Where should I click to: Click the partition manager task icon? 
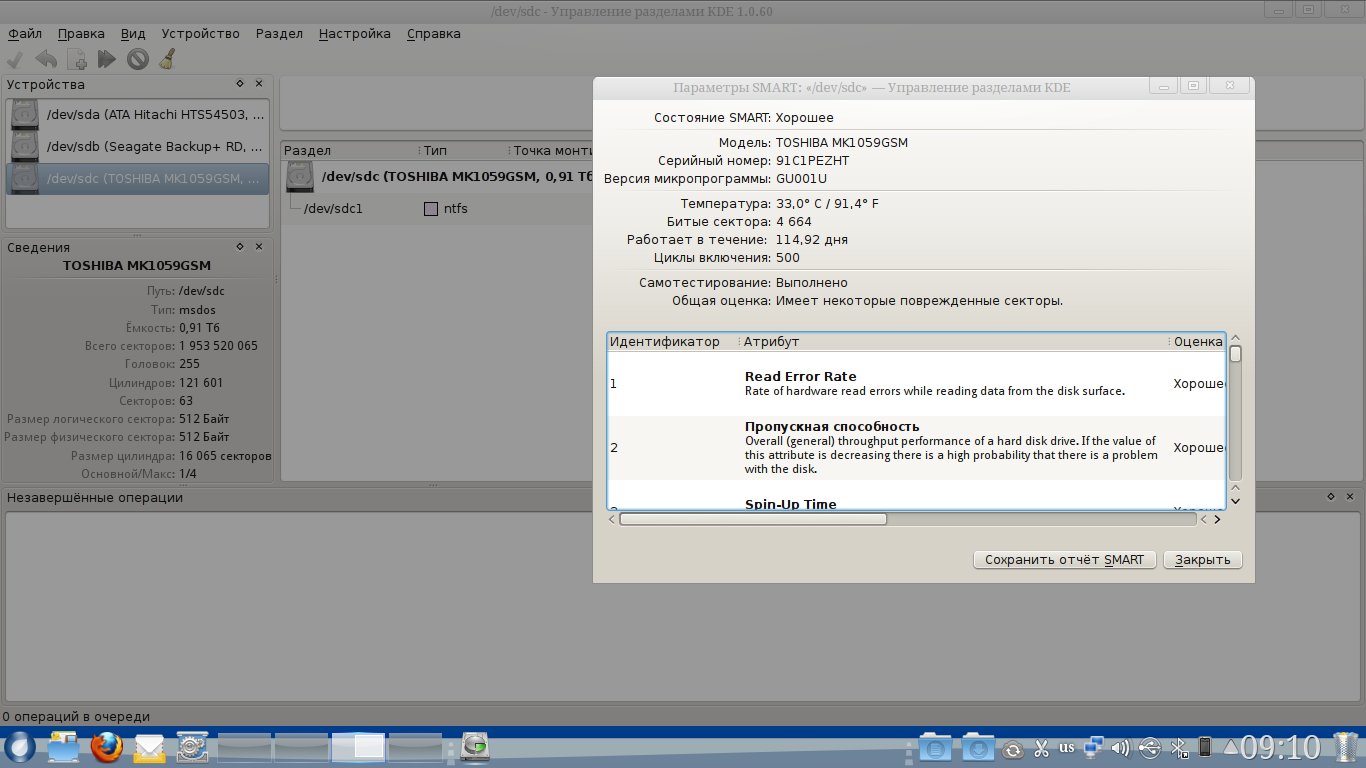click(x=476, y=747)
